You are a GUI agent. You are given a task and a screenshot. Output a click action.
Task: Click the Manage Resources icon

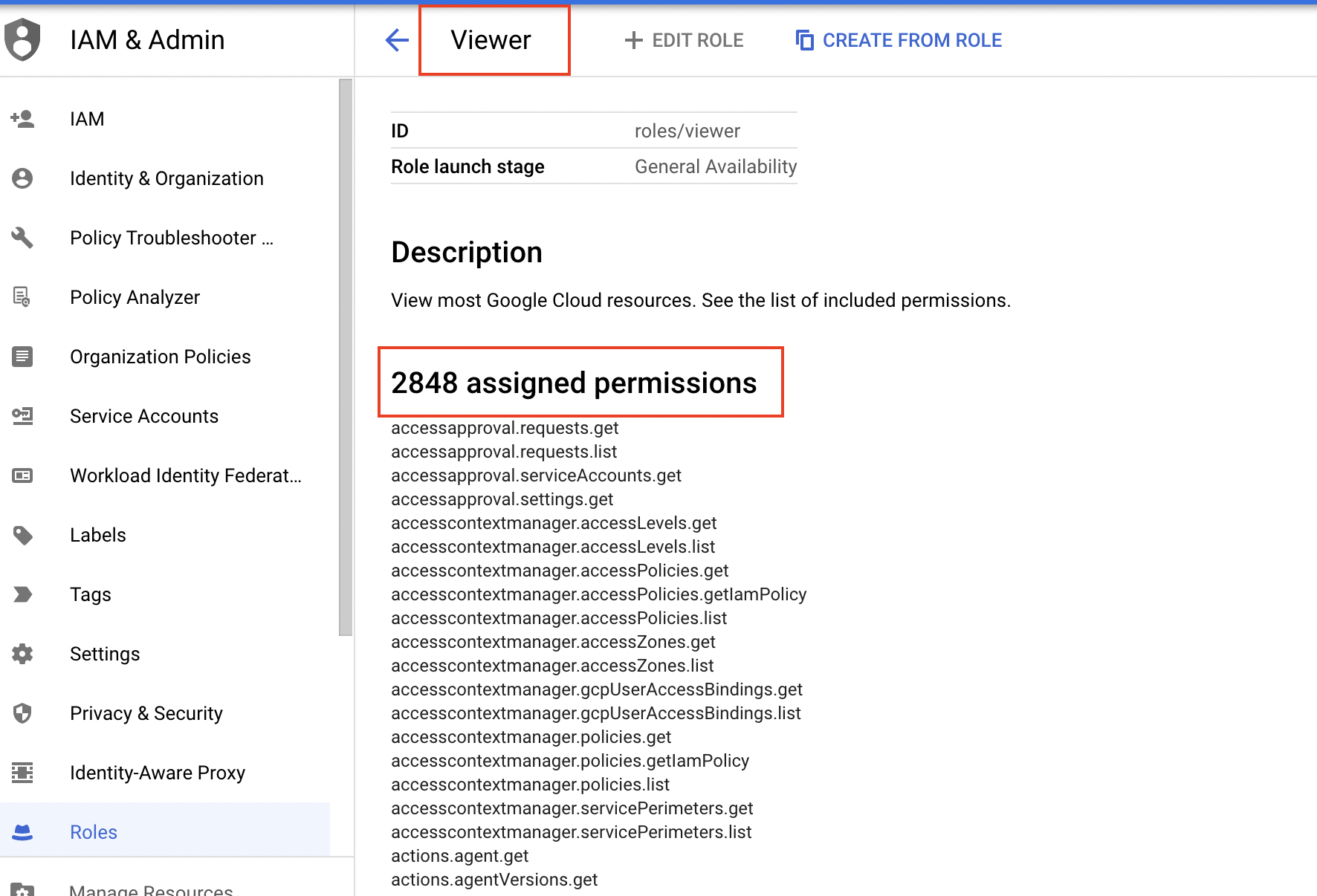point(22,889)
